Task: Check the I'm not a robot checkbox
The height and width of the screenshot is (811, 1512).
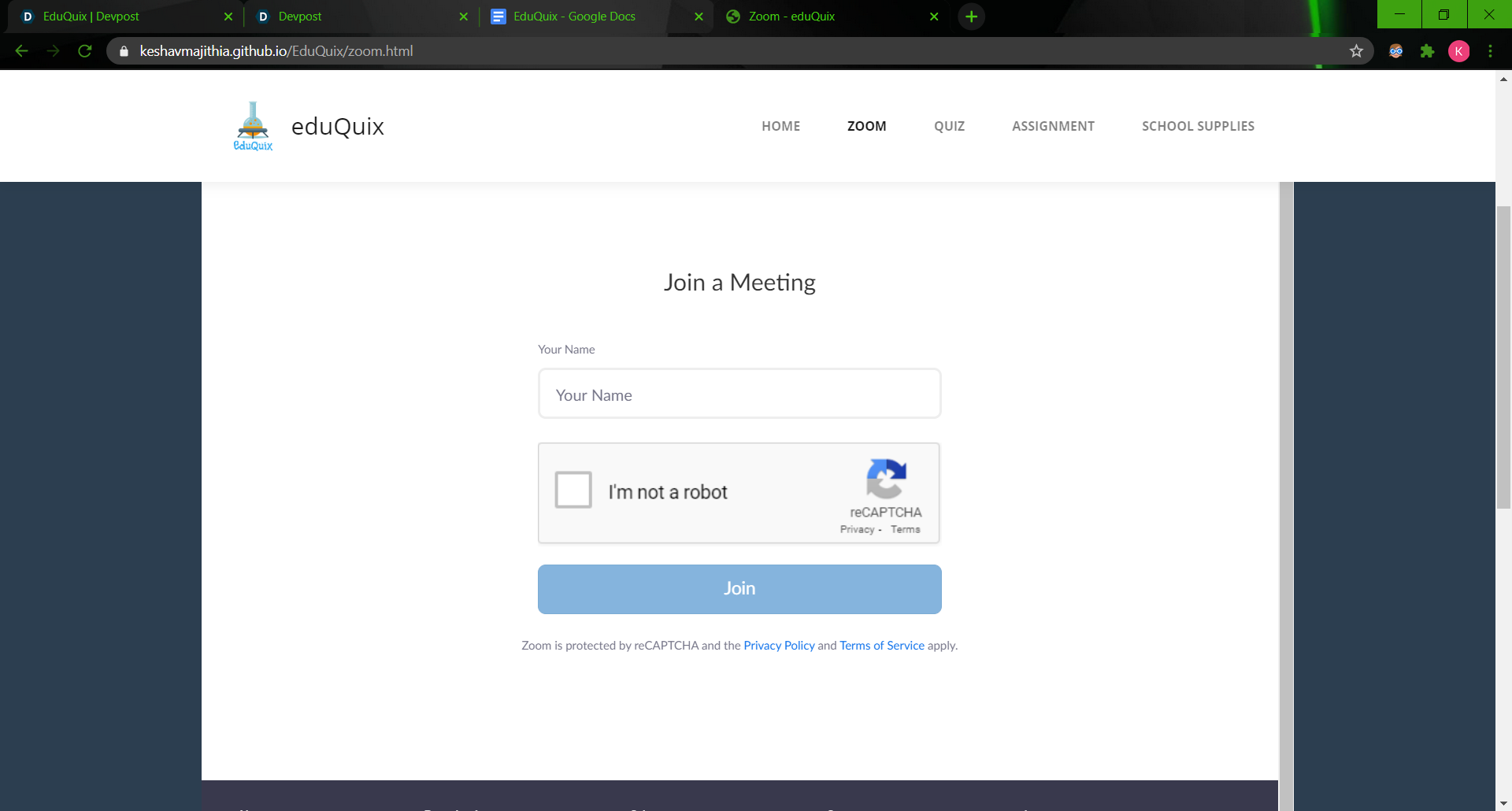Action: [x=573, y=490]
